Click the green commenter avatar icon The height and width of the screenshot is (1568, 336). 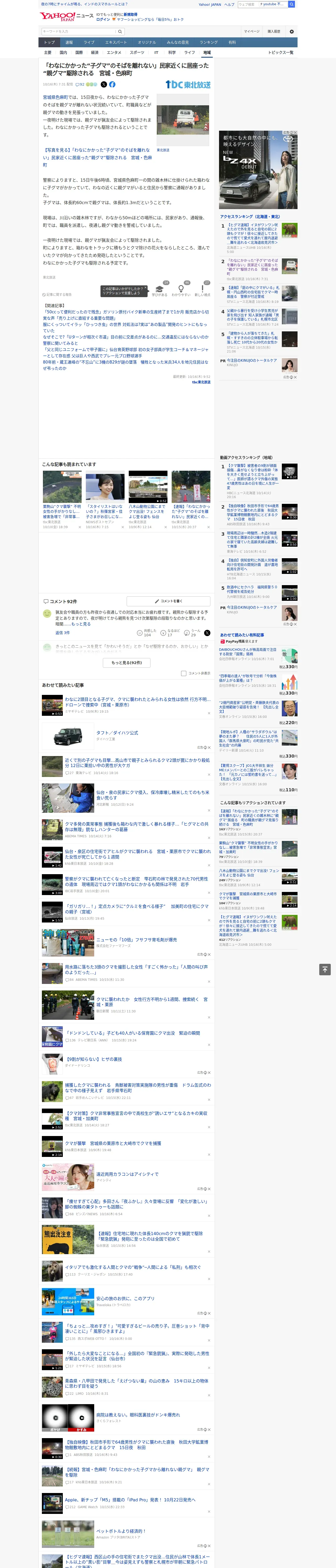point(46,614)
